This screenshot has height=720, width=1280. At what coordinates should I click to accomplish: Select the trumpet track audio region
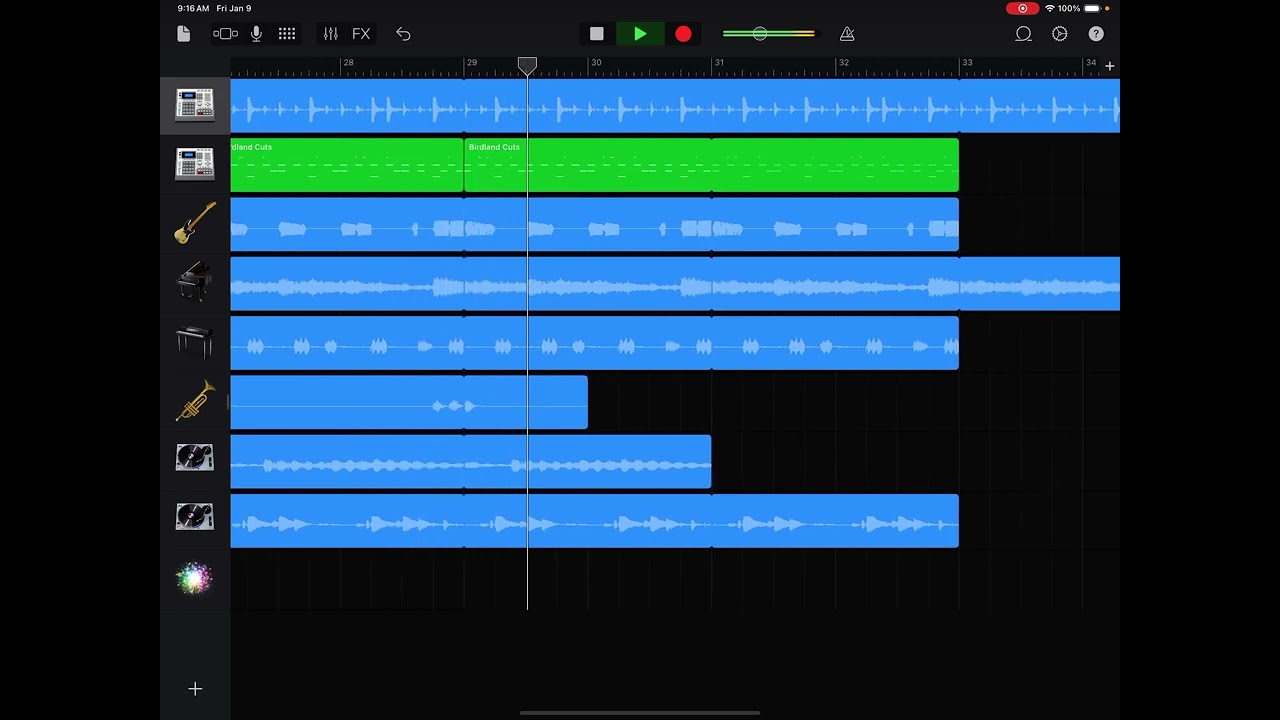tap(409, 402)
